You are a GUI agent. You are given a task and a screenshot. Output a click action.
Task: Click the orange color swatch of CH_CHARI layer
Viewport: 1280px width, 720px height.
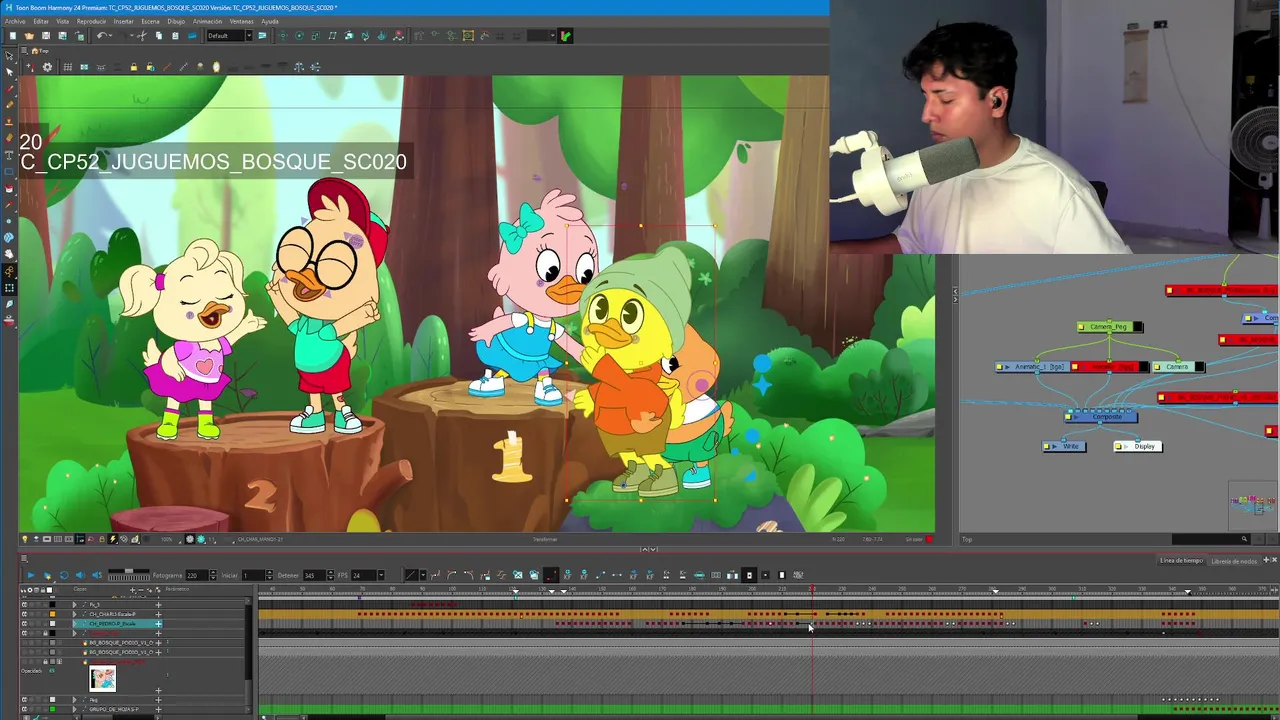tap(52, 614)
